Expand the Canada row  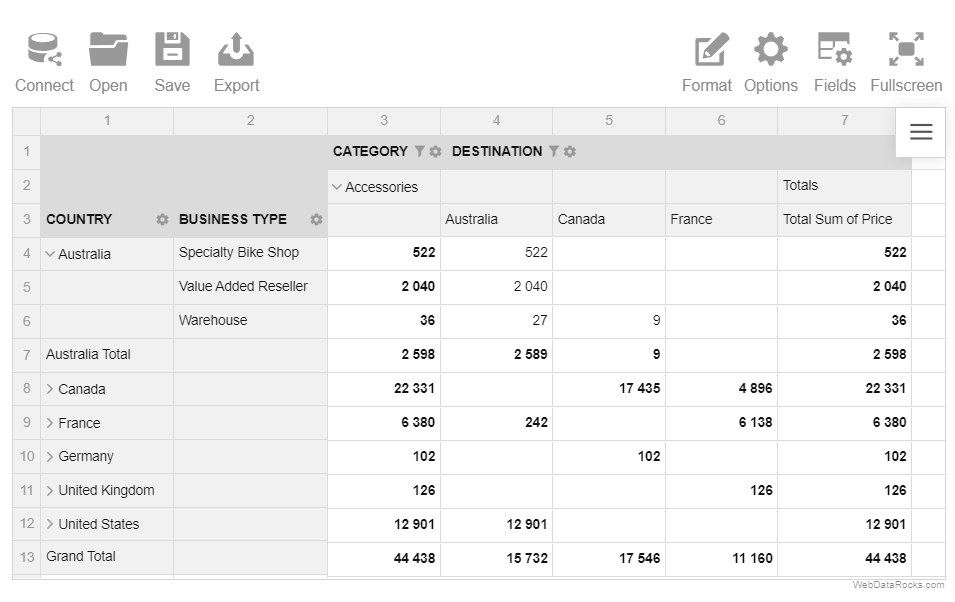click(50, 389)
